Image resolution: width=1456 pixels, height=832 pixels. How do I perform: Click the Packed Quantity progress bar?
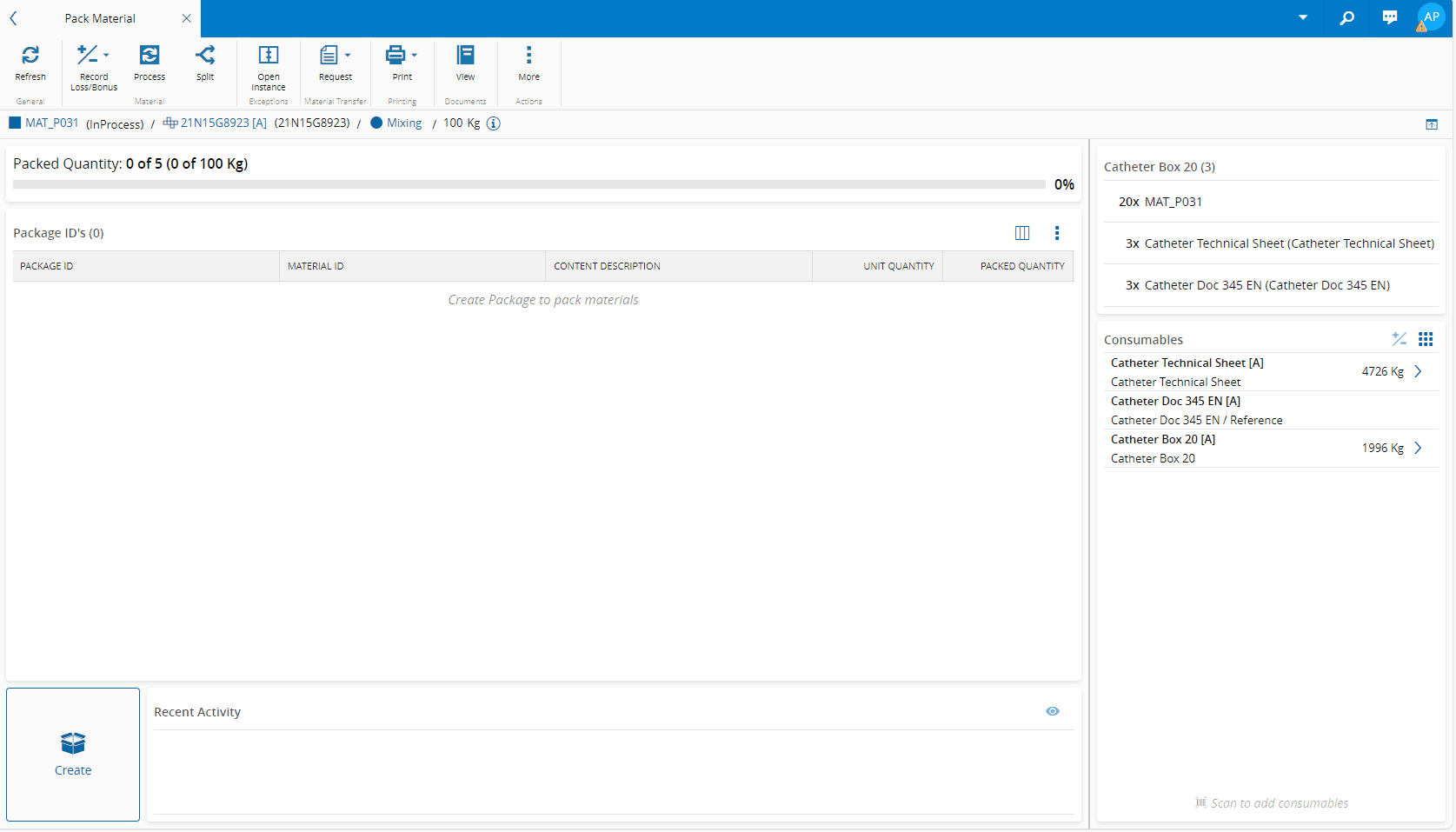tap(529, 184)
